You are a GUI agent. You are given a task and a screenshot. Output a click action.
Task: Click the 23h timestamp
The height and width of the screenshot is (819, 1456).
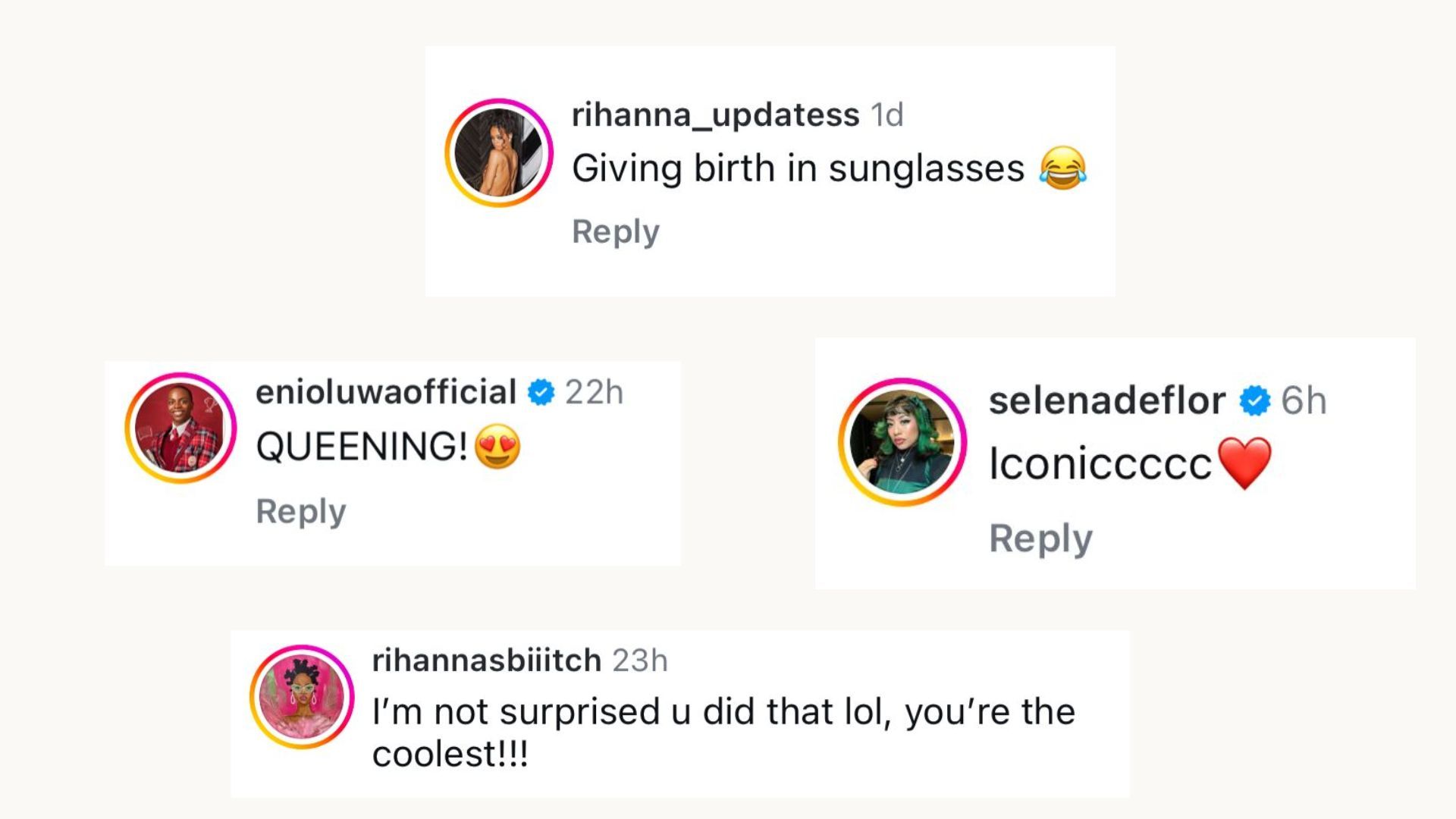point(640,661)
